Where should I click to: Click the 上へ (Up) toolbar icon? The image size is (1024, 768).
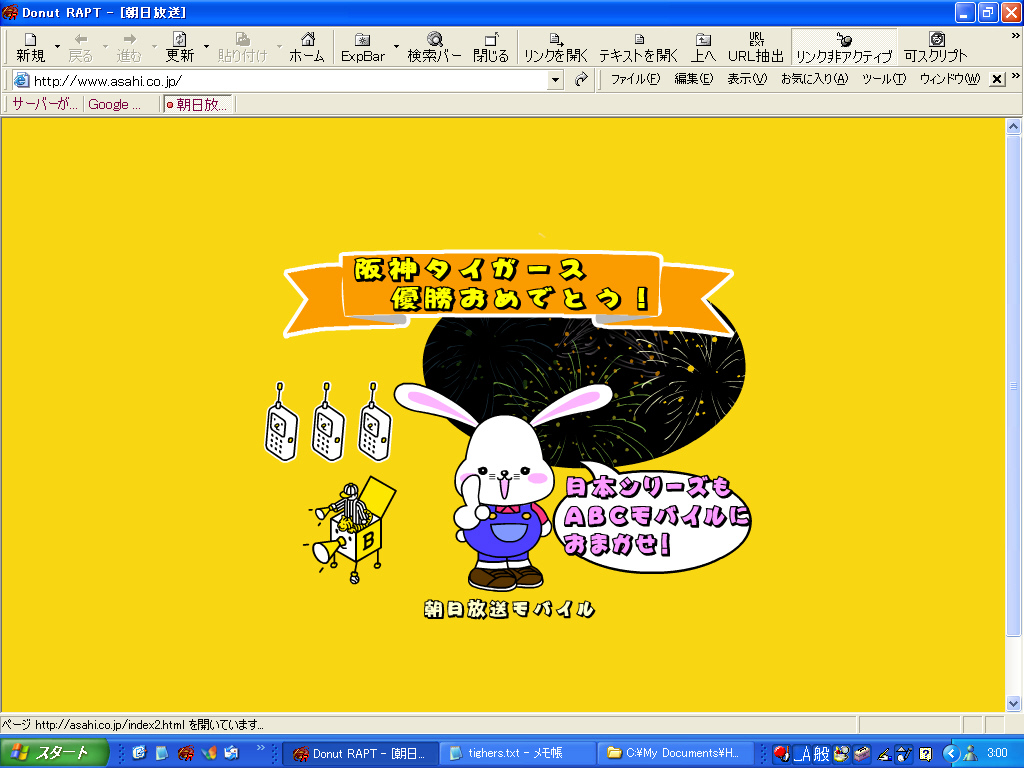coord(704,46)
